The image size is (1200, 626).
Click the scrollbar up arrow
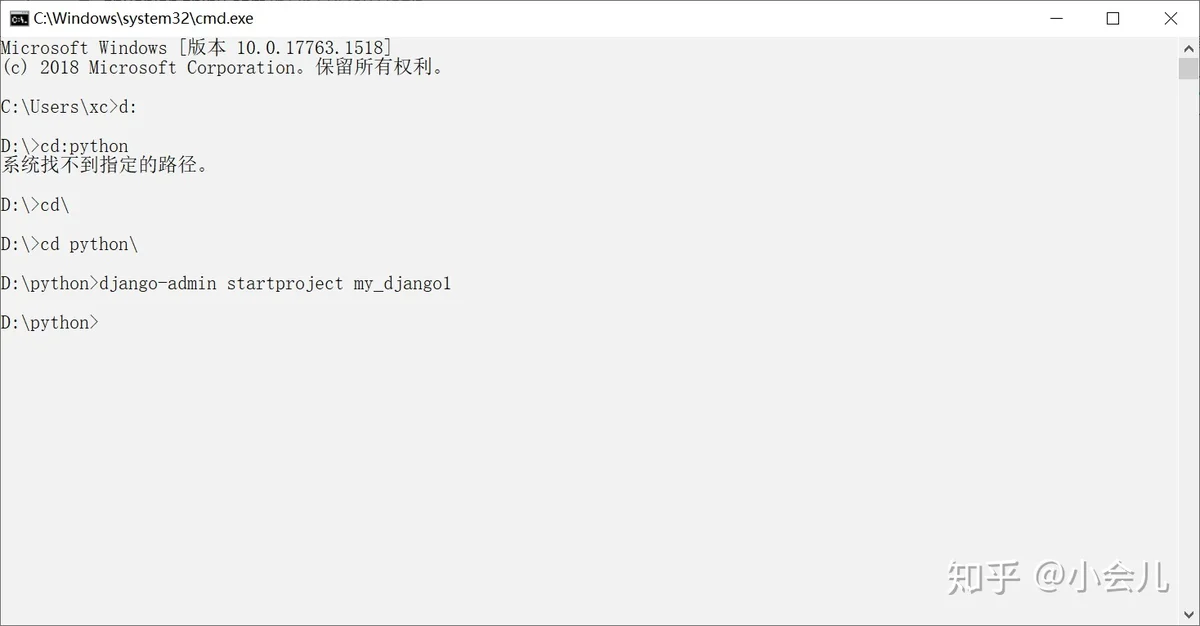pyautogui.click(x=1188, y=47)
